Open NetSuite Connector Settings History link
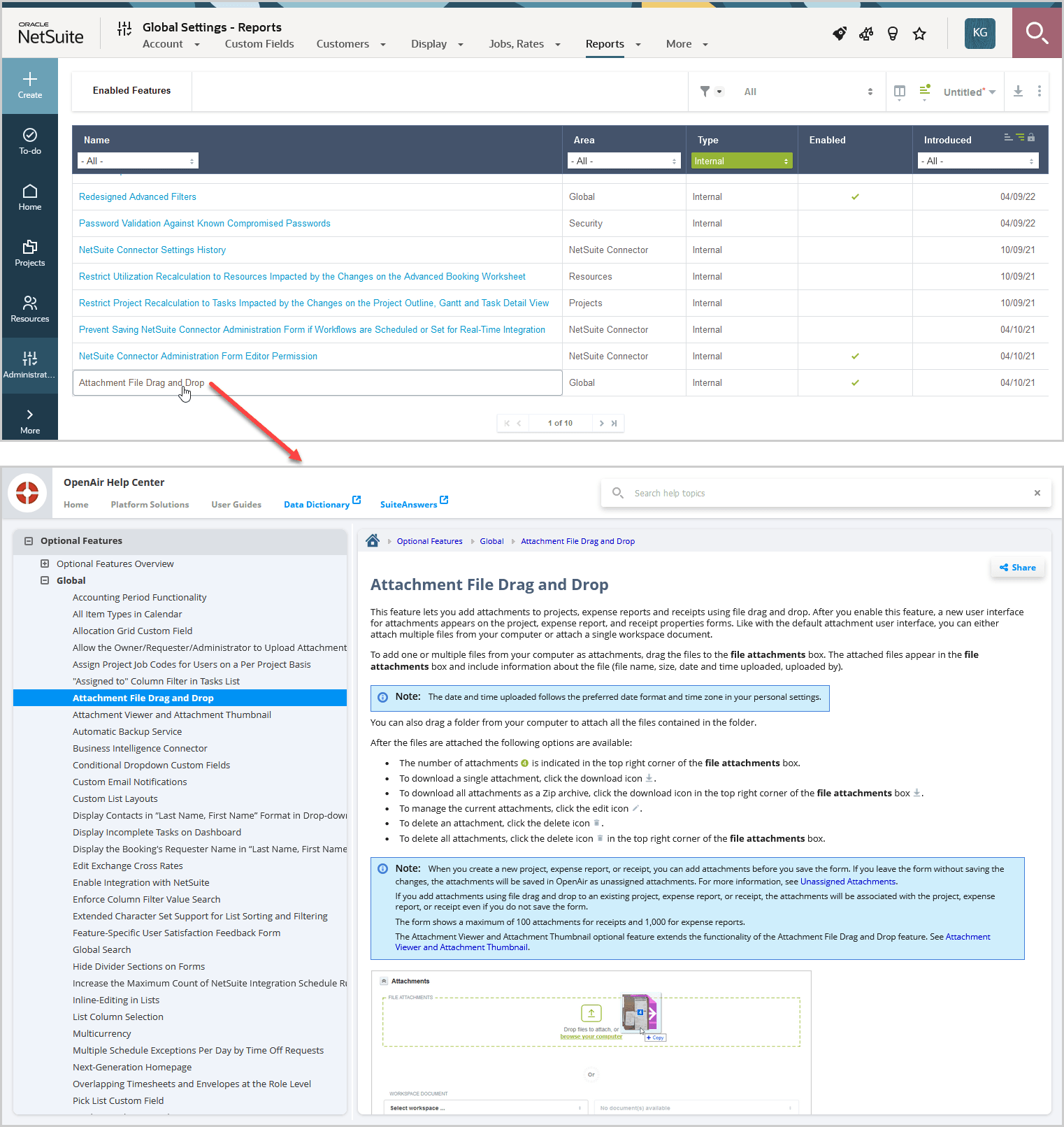Screen dimensions: 1064x1127 click(152, 250)
